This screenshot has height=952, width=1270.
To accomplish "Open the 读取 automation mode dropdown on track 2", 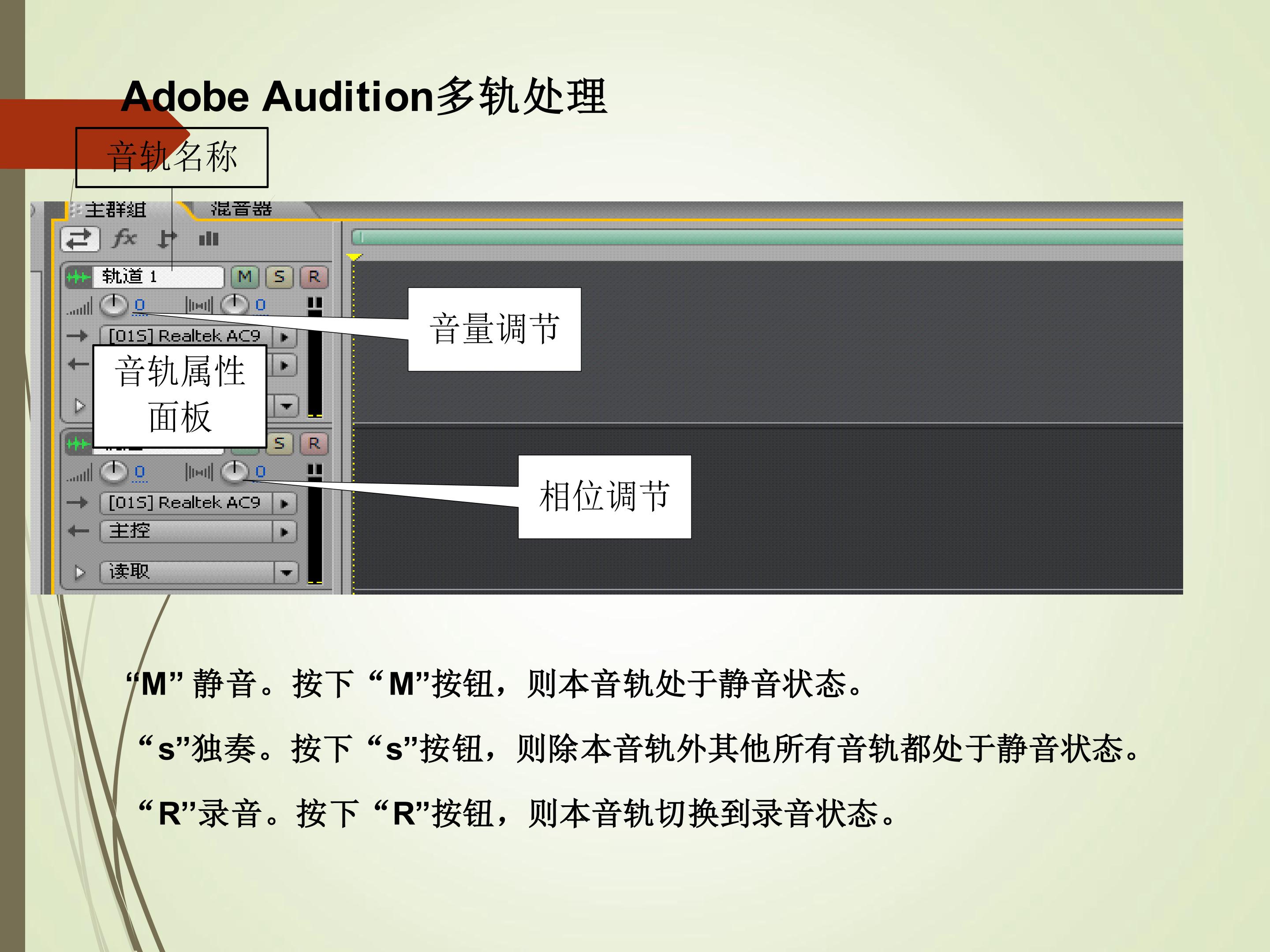I will pyautogui.click(x=286, y=572).
